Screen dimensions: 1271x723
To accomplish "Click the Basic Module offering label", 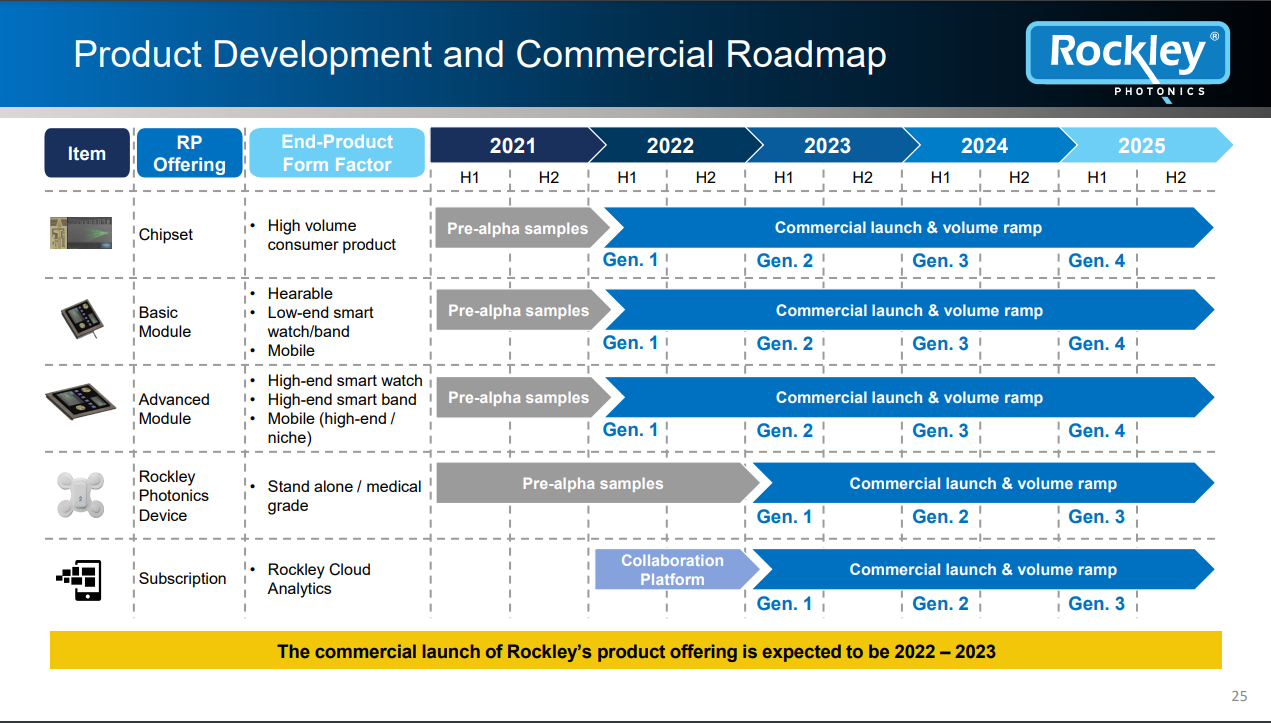I will pyautogui.click(x=165, y=322).
